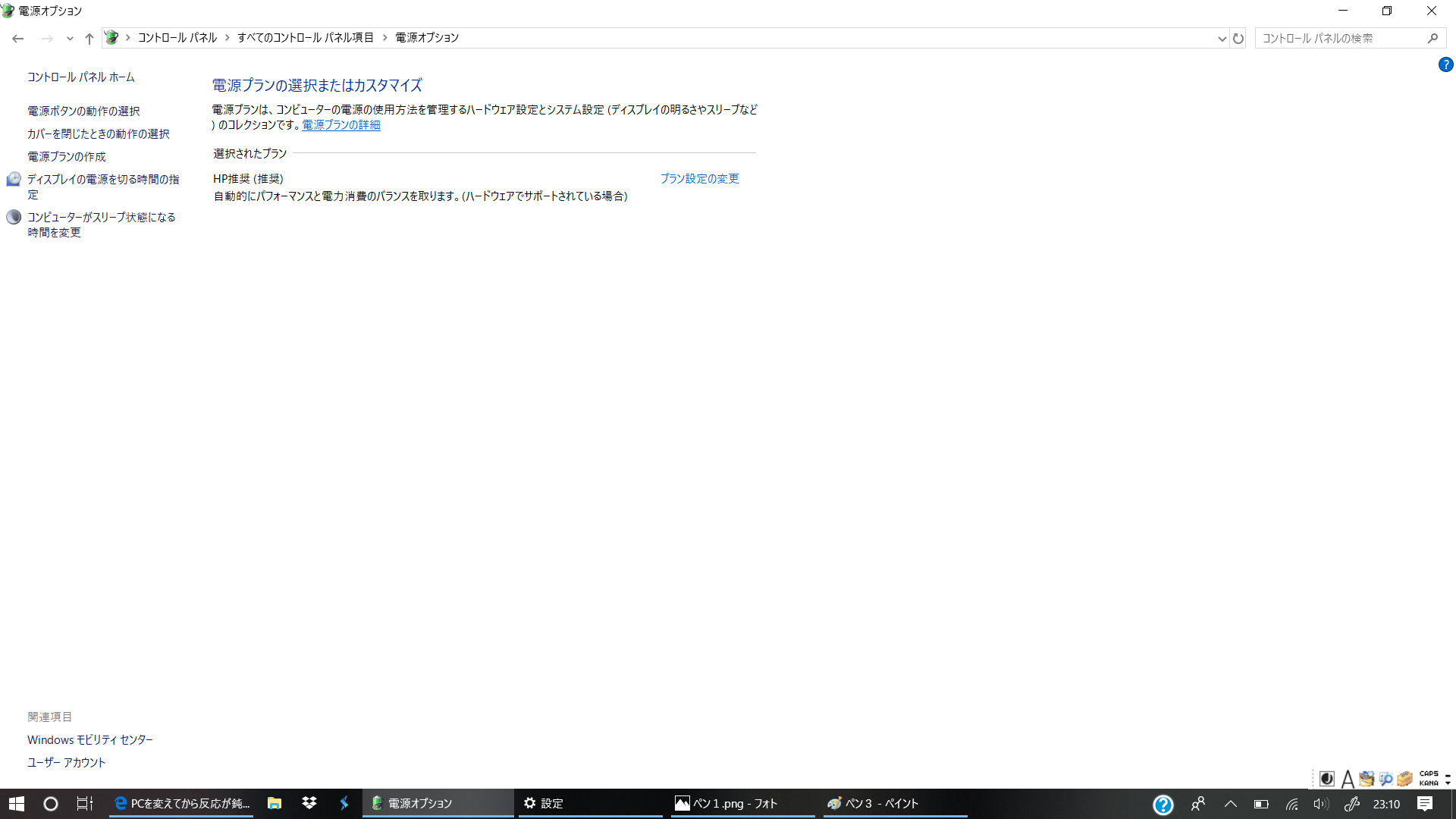The height and width of the screenshot is (819, 1456).
Task: Open プラン設定の変更 link
Action: 699,179
